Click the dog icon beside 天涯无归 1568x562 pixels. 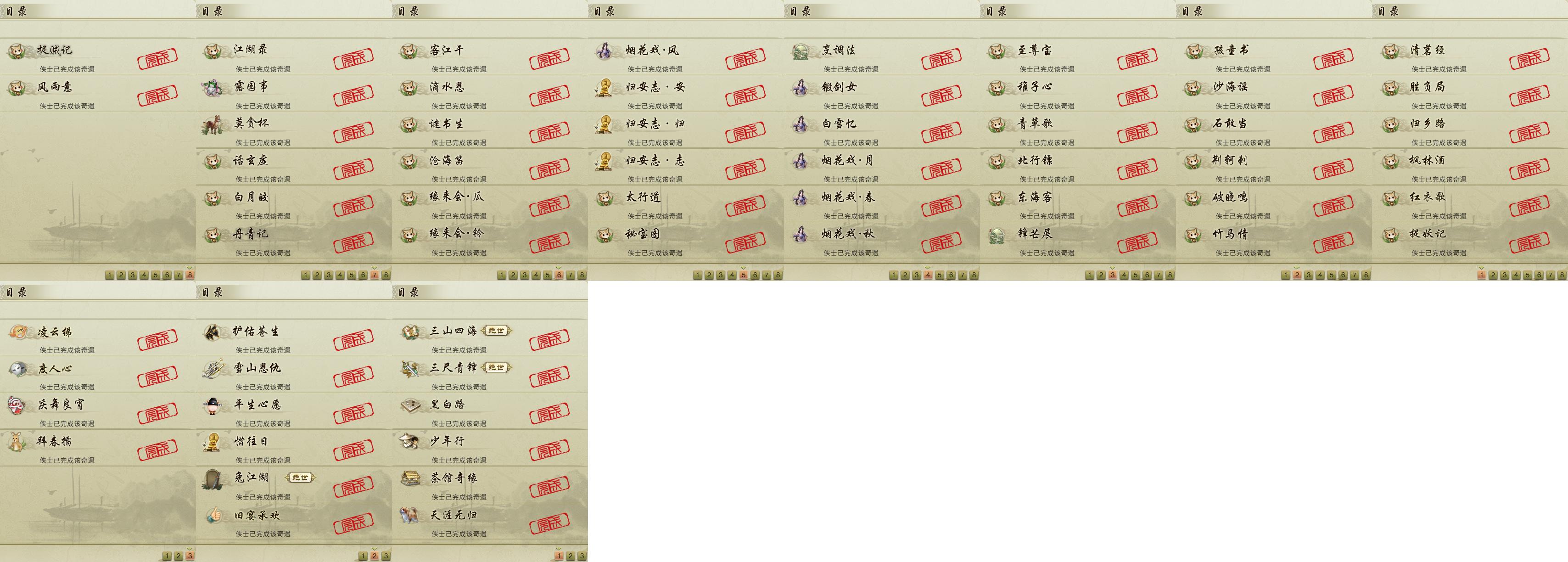pos(409,515)
